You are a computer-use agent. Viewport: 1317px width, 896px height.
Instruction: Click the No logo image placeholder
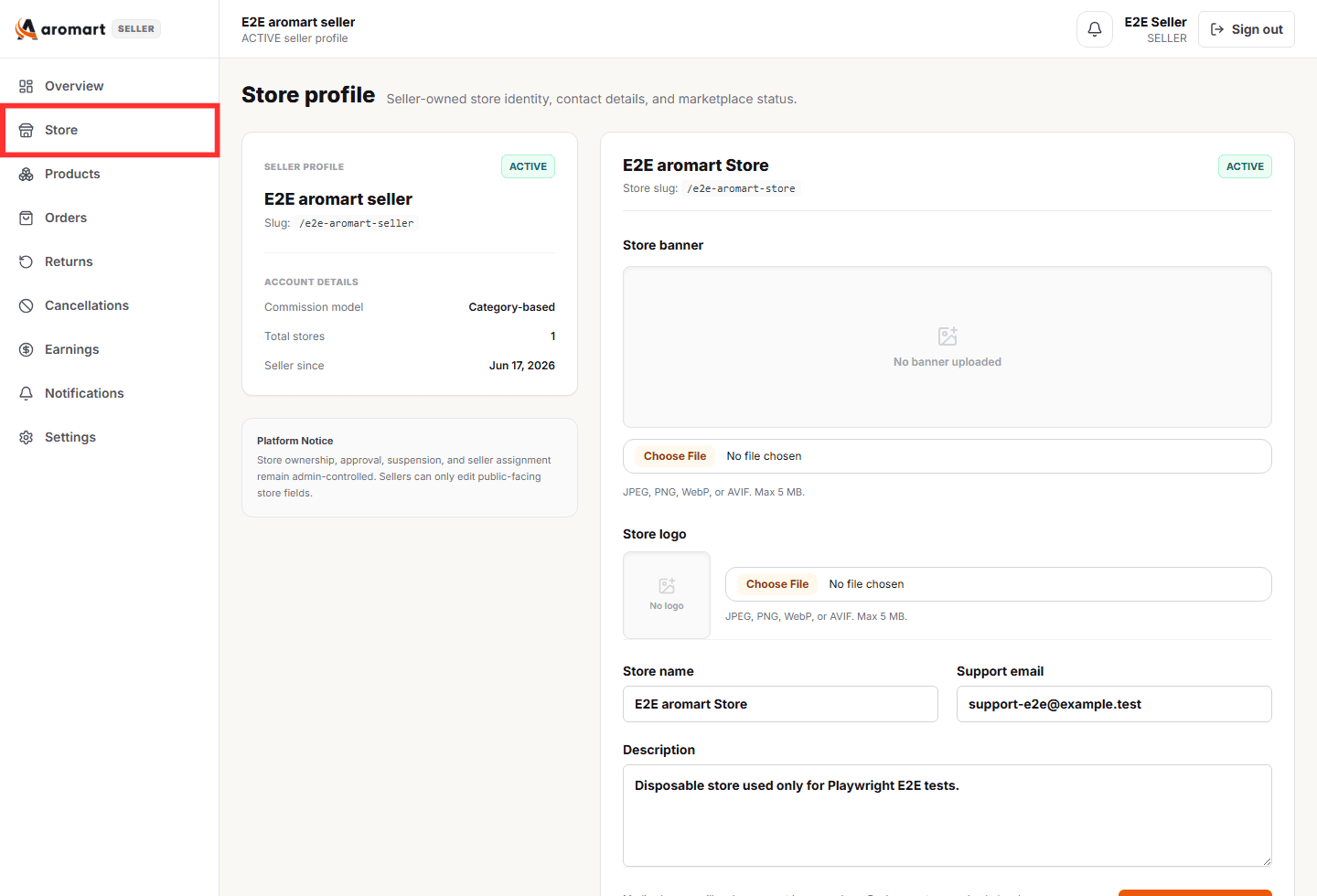pyautogui.click(x=667, y=595)
